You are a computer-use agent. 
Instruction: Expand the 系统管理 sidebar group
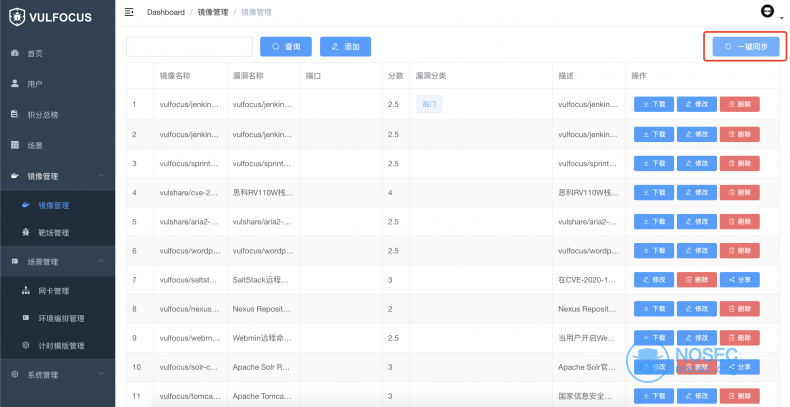point(57,375)
